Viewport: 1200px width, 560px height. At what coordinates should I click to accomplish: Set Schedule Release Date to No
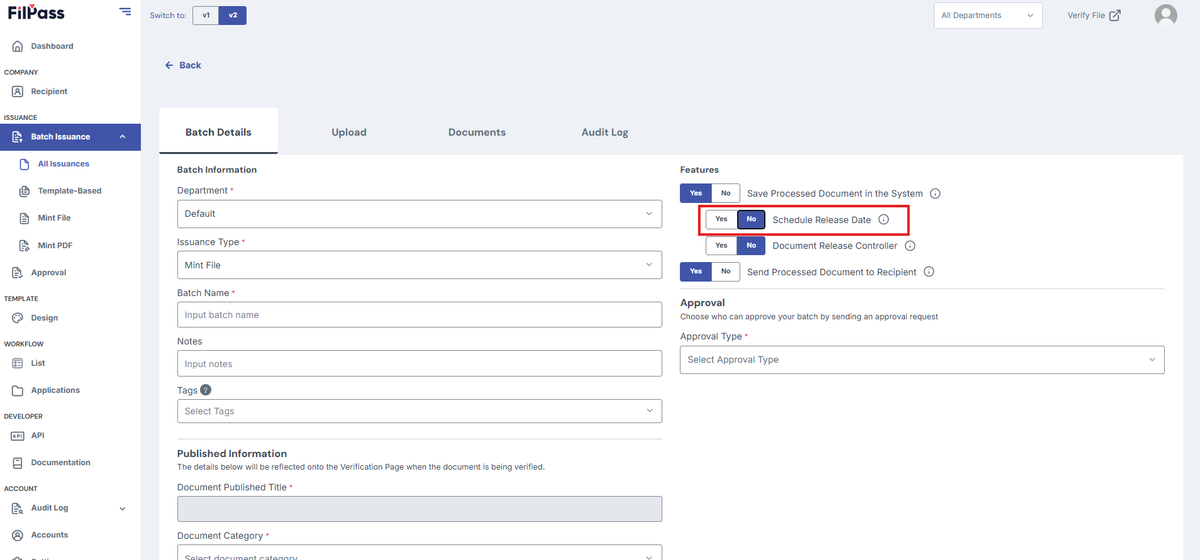click(751, 219)
